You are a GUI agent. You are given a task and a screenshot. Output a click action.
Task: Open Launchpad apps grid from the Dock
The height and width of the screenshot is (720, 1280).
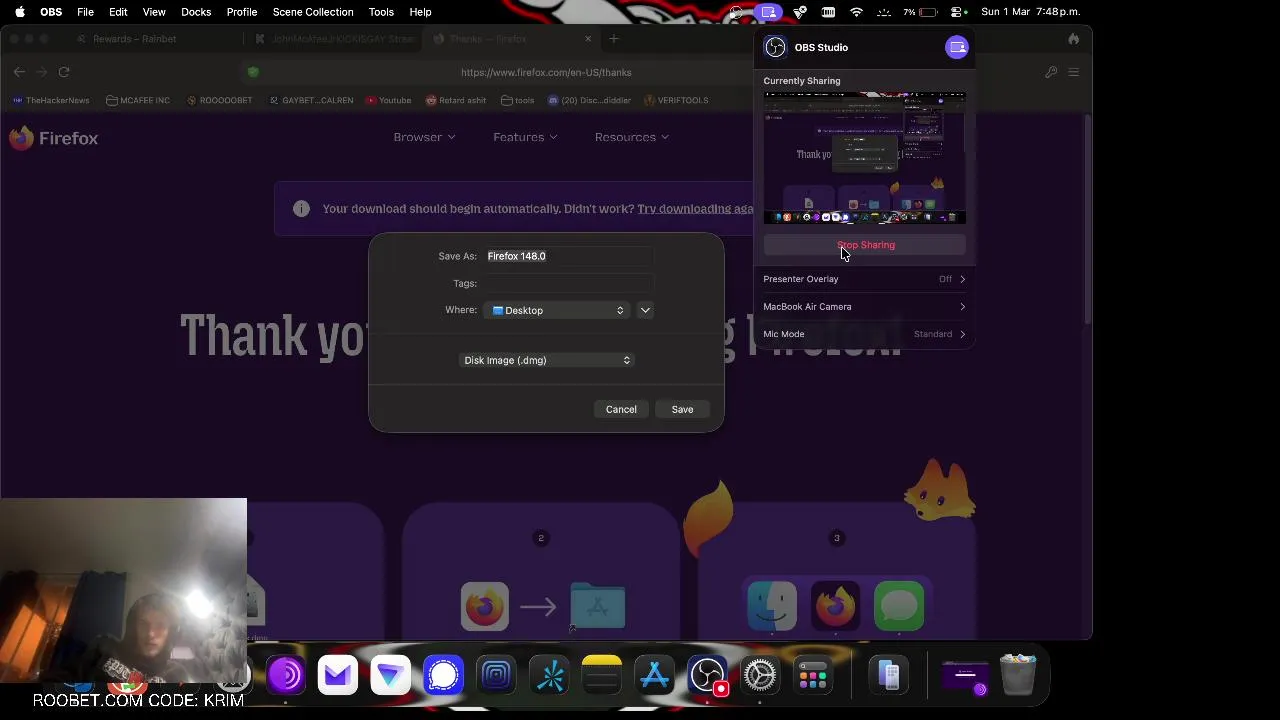tap(813, 676)
